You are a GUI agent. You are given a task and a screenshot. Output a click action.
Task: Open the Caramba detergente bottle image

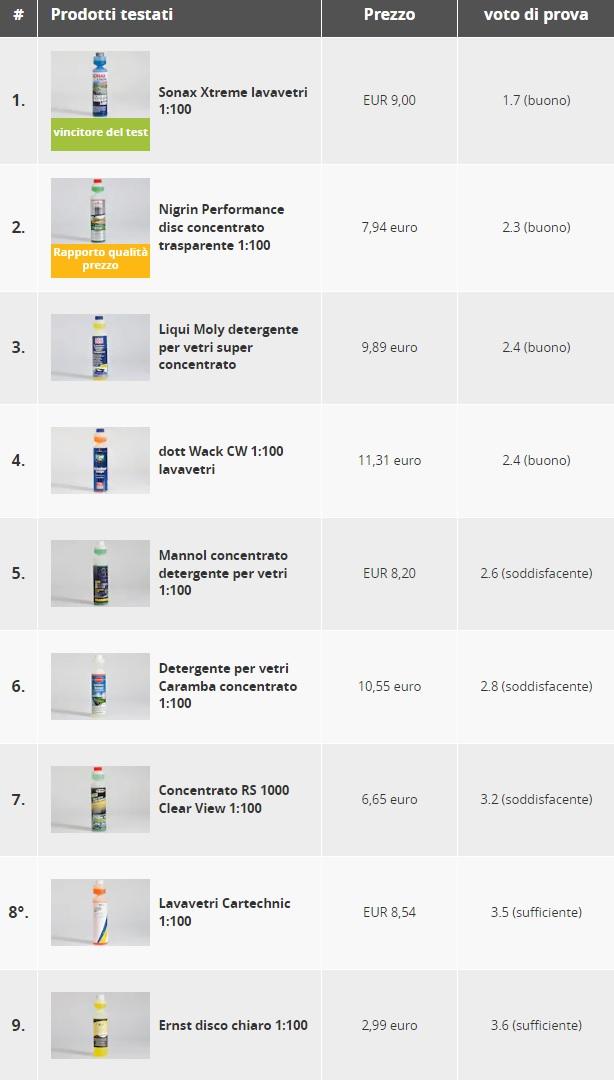100,686
